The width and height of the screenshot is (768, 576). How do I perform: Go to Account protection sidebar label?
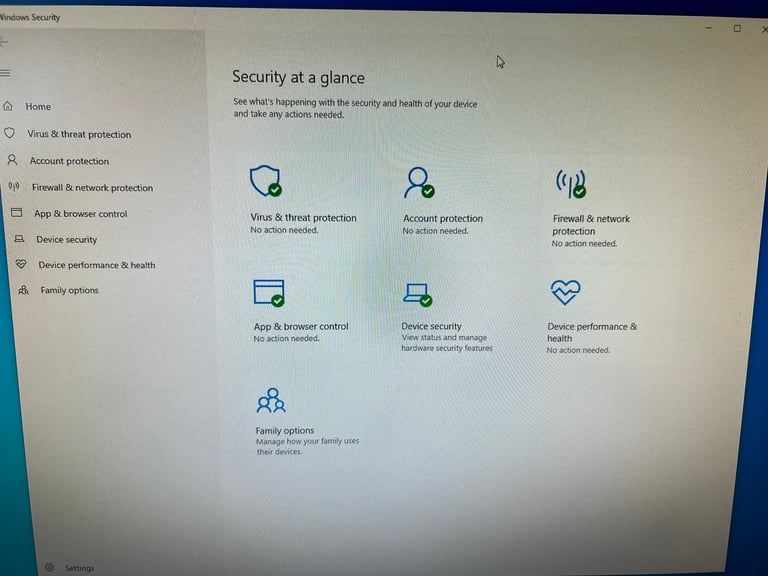[x=70, y=161]
